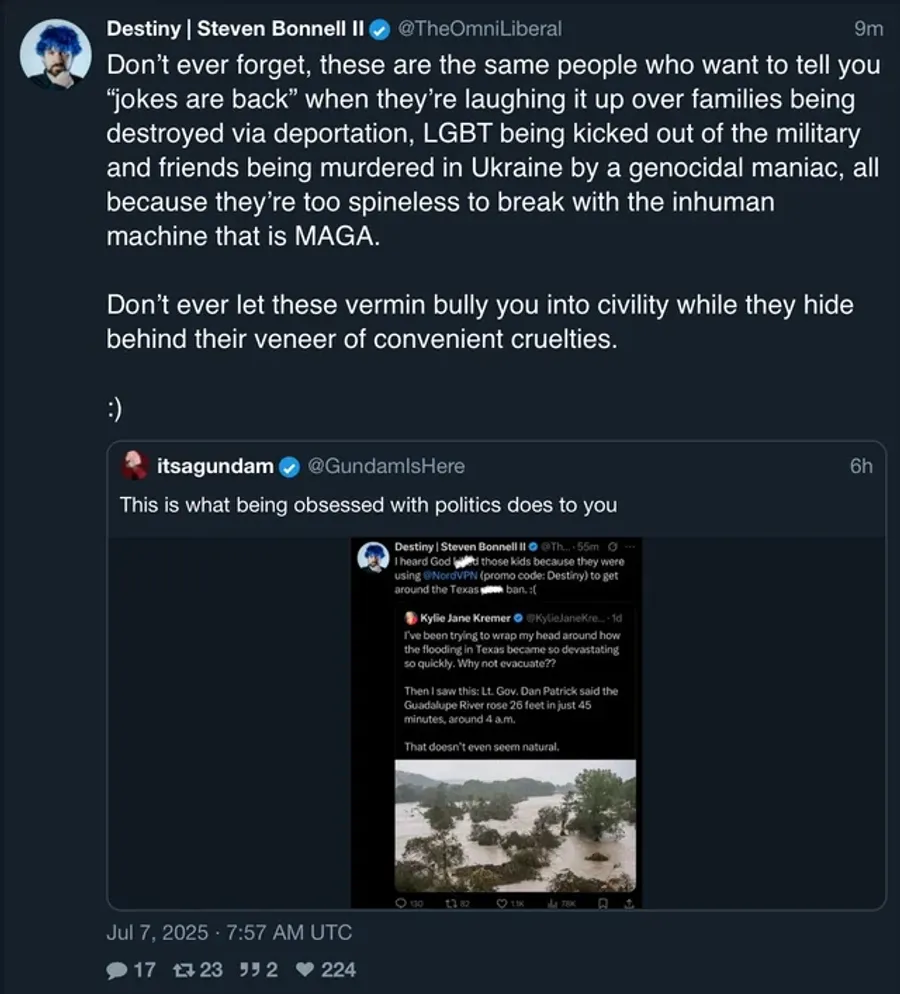Click the share arrow icon in the embedded screenshot
The image size is (900, 994).
(629, 902)
